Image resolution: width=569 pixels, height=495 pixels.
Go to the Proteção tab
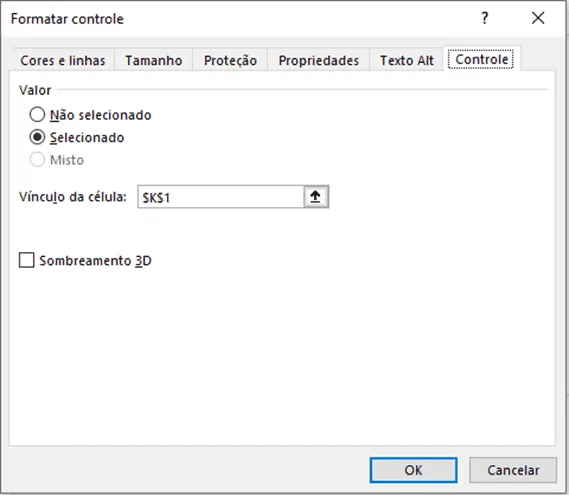(230, 60)
